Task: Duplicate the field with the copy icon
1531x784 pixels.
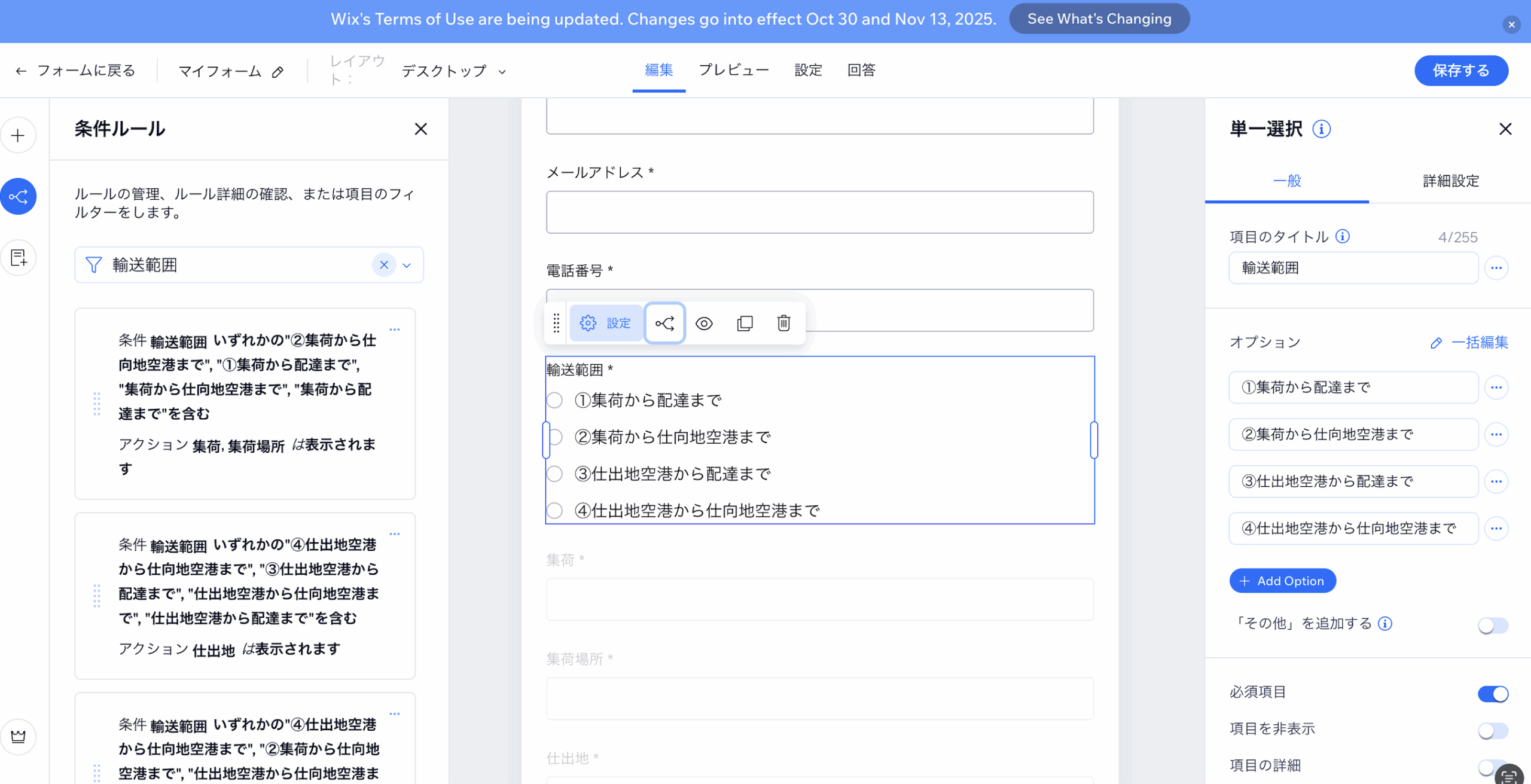Action: [745, 324]
